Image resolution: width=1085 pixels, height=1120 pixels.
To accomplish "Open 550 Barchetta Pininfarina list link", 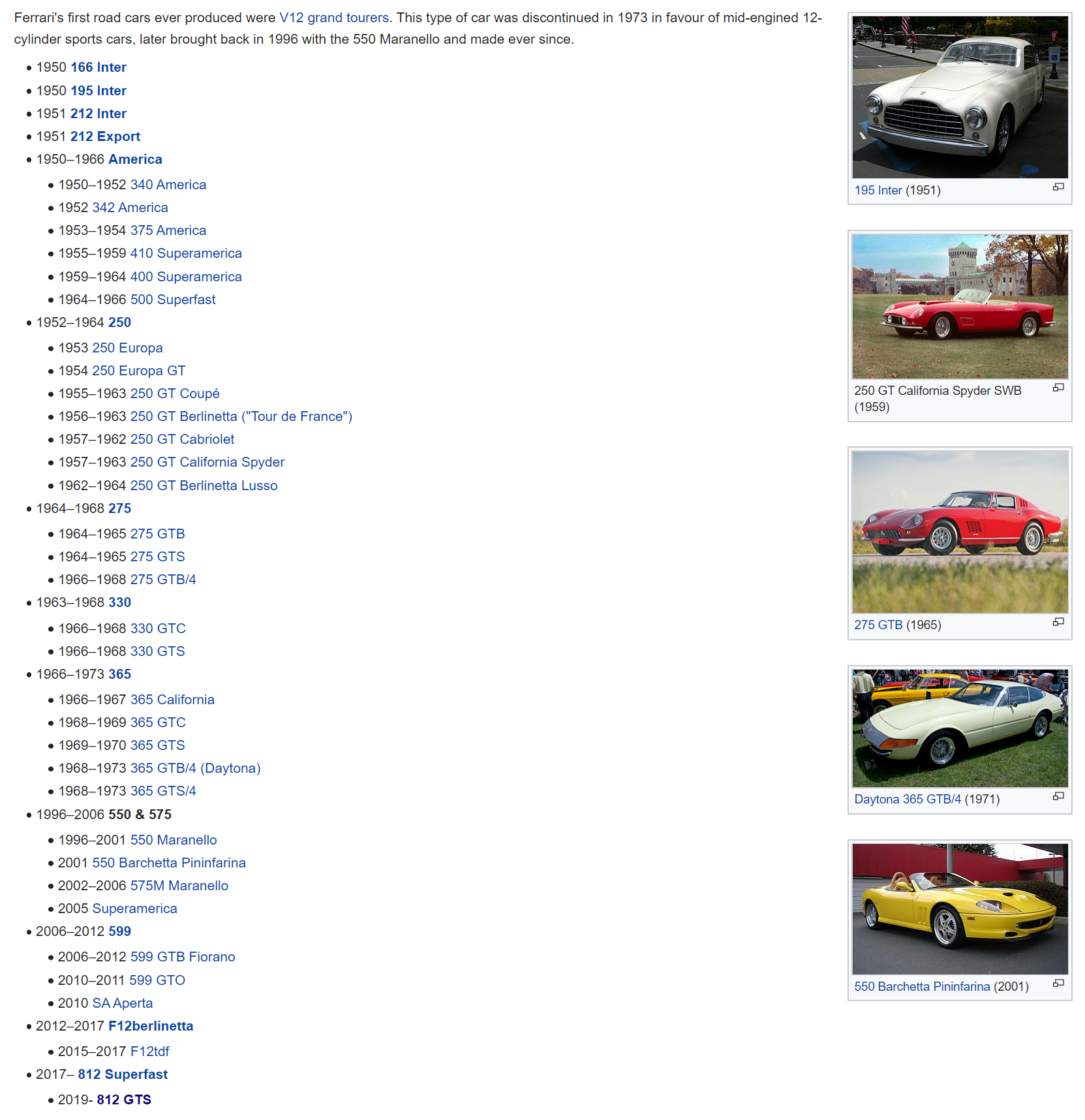I will (169, 863).
